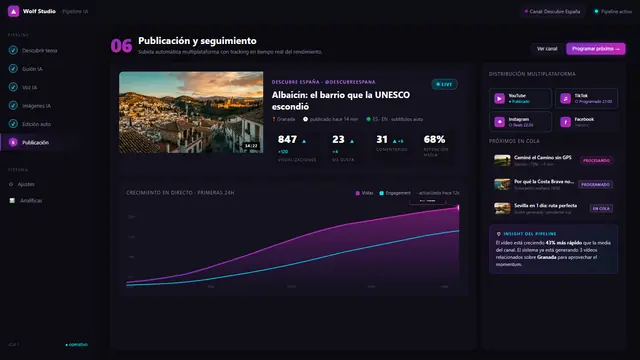Toggle the Vistas legend swatch
Screen dimensions: 640x360
tap(358, 193)
